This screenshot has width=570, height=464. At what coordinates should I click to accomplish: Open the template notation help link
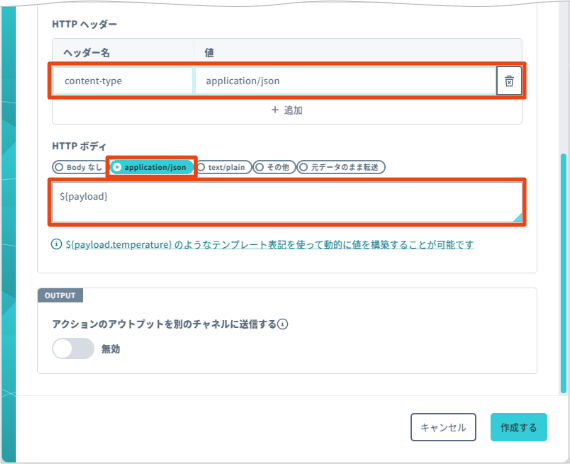(270, 244)
